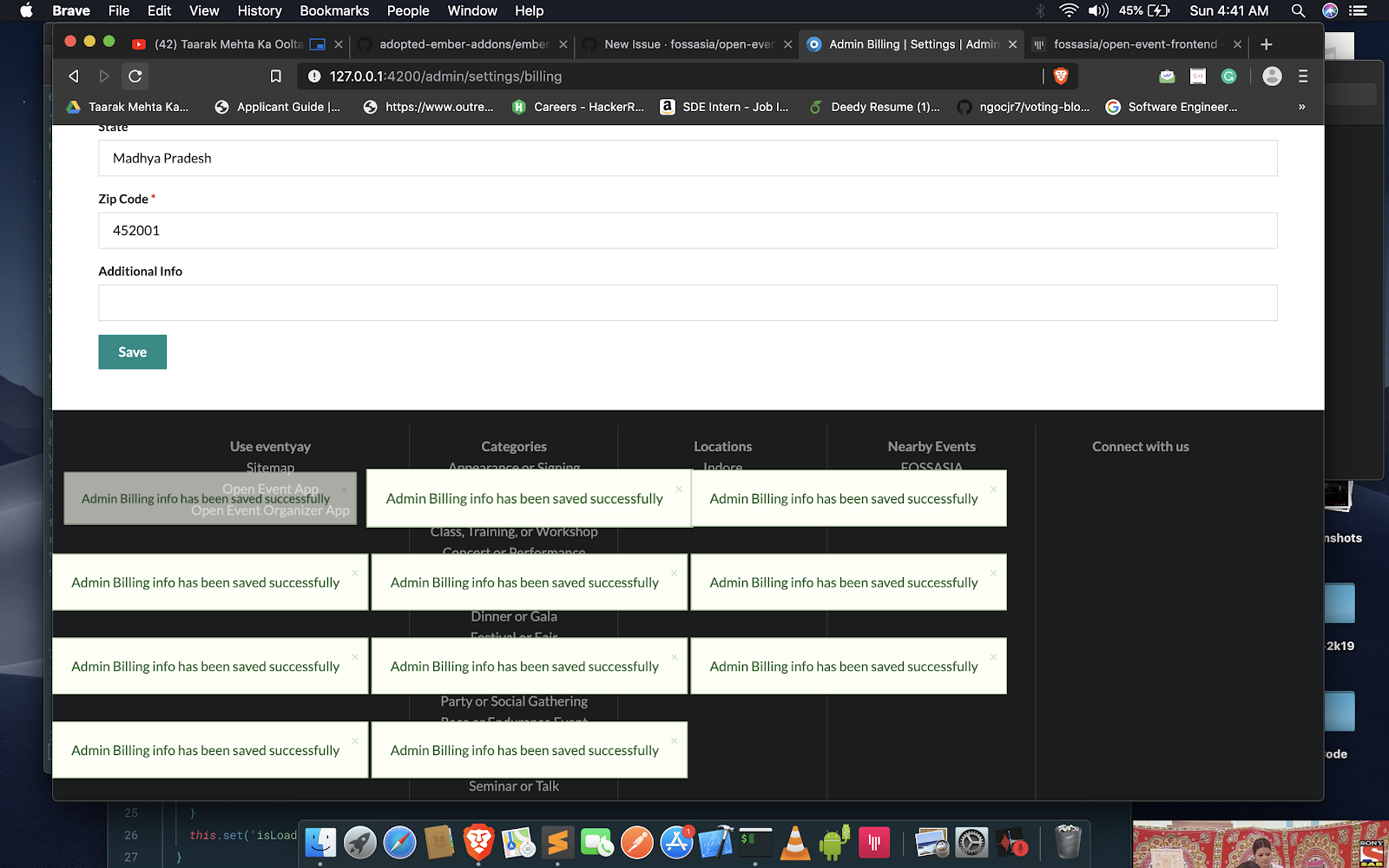Open the Window menu
Image resolution: width=1389 pixels, height=868 pixels.
click(472, 10)
